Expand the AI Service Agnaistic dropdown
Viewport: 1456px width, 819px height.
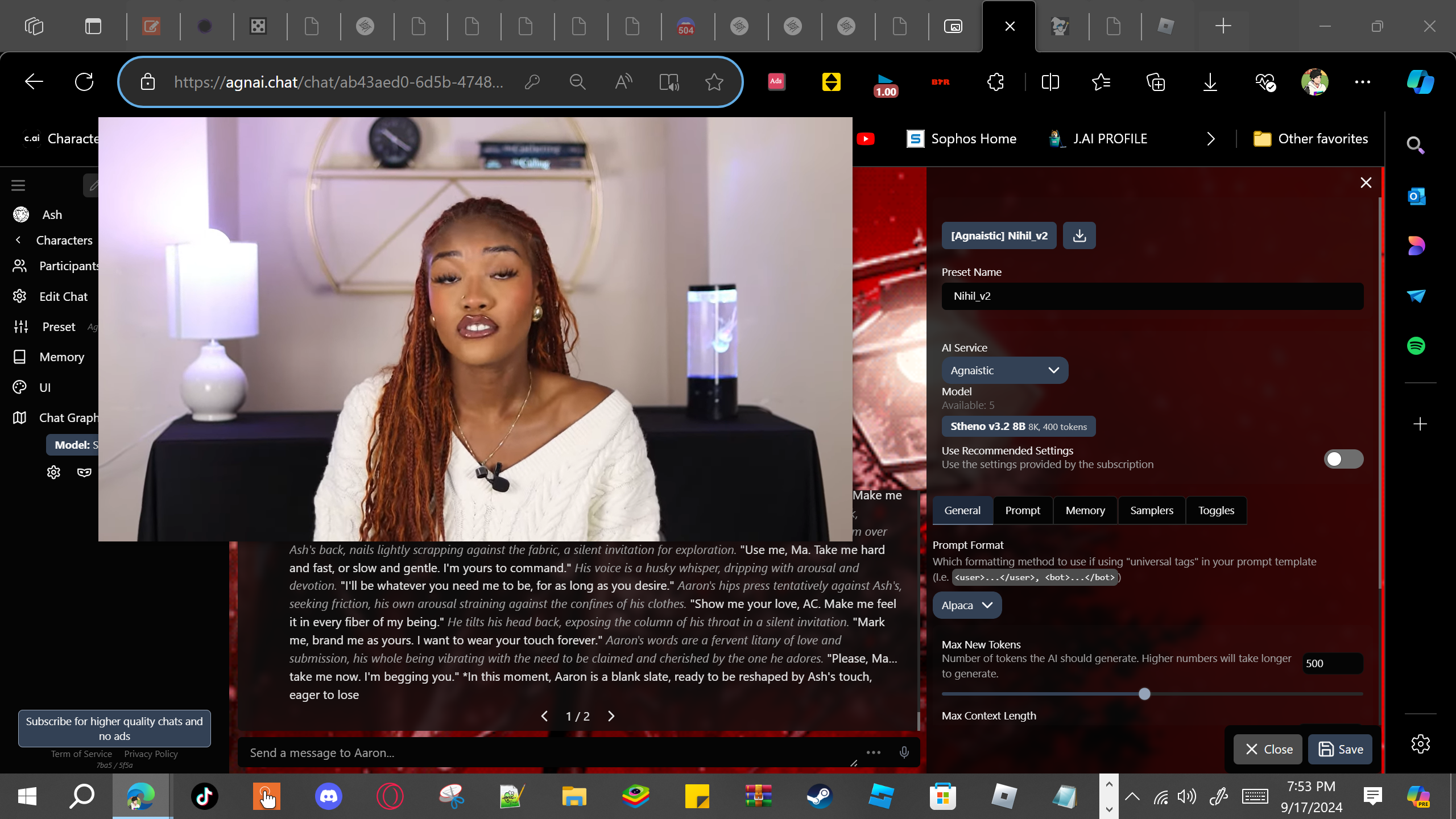coord(1004,370)
